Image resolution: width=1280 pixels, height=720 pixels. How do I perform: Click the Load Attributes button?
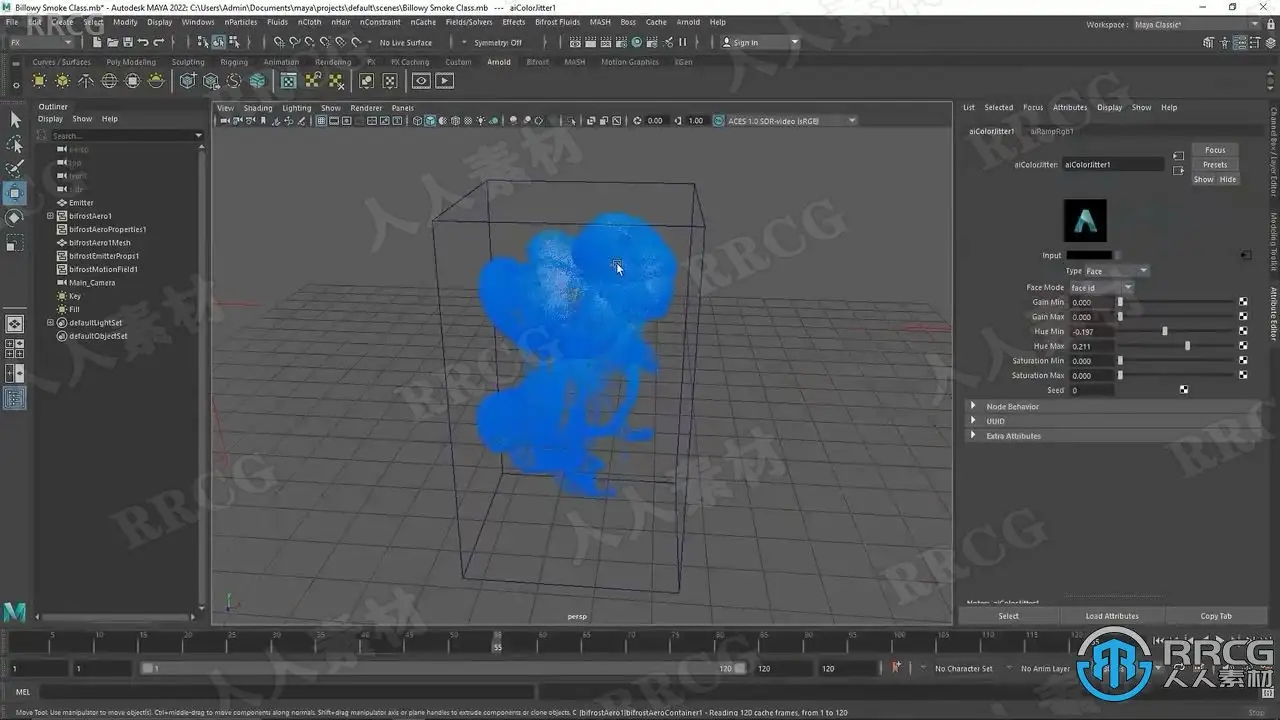click(1112, 616)
